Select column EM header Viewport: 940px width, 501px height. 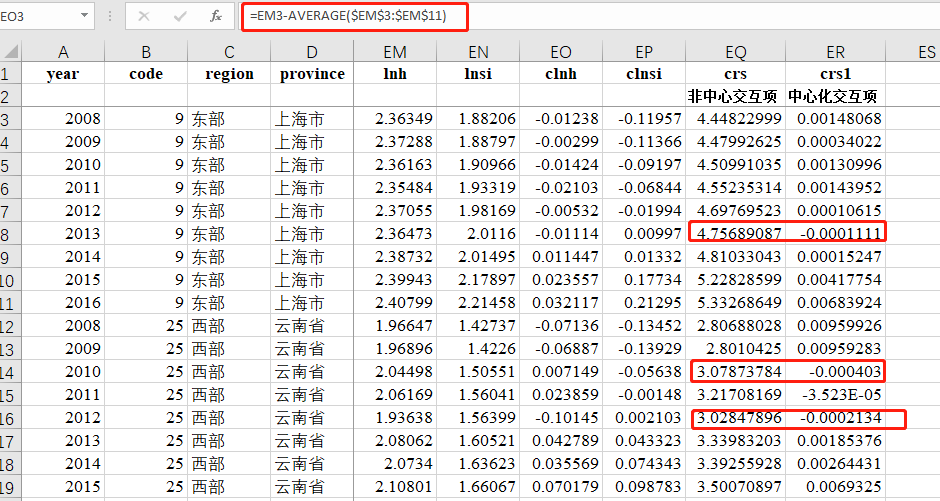point(395,52)
